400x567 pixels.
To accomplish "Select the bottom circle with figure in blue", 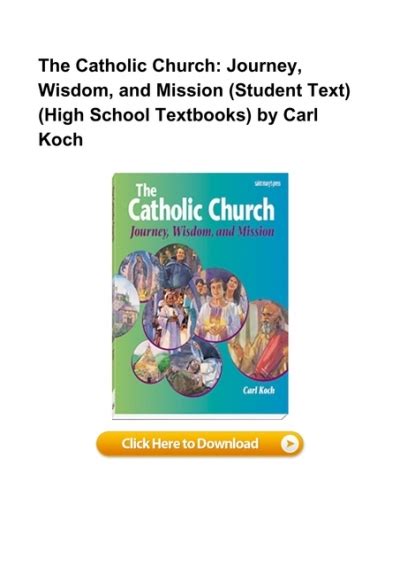I will click(194, 367).
